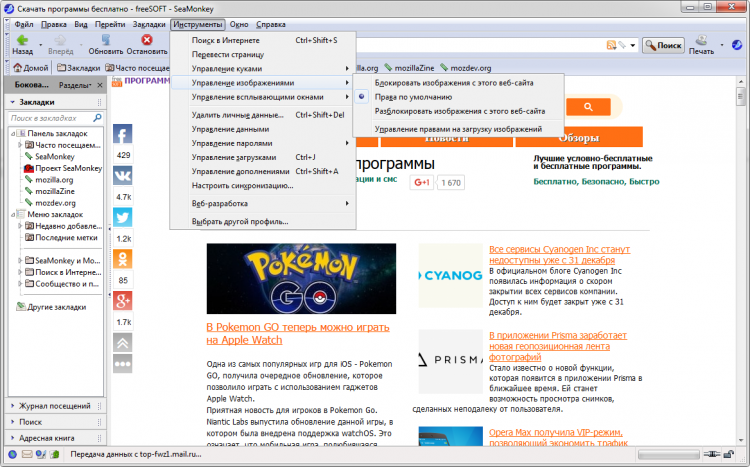The image size is (750, 467).
Task: Click the mozdev.org bookmark in personal toolbar
Action: (x=465, y=68)
